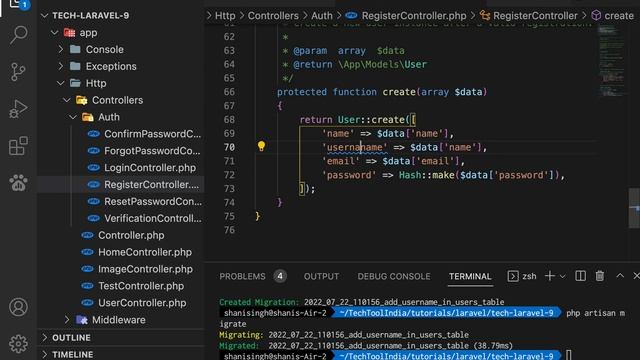Switch to the OUTPUT tab
This screenshot has height=360, width=640.
click(321, 276)
